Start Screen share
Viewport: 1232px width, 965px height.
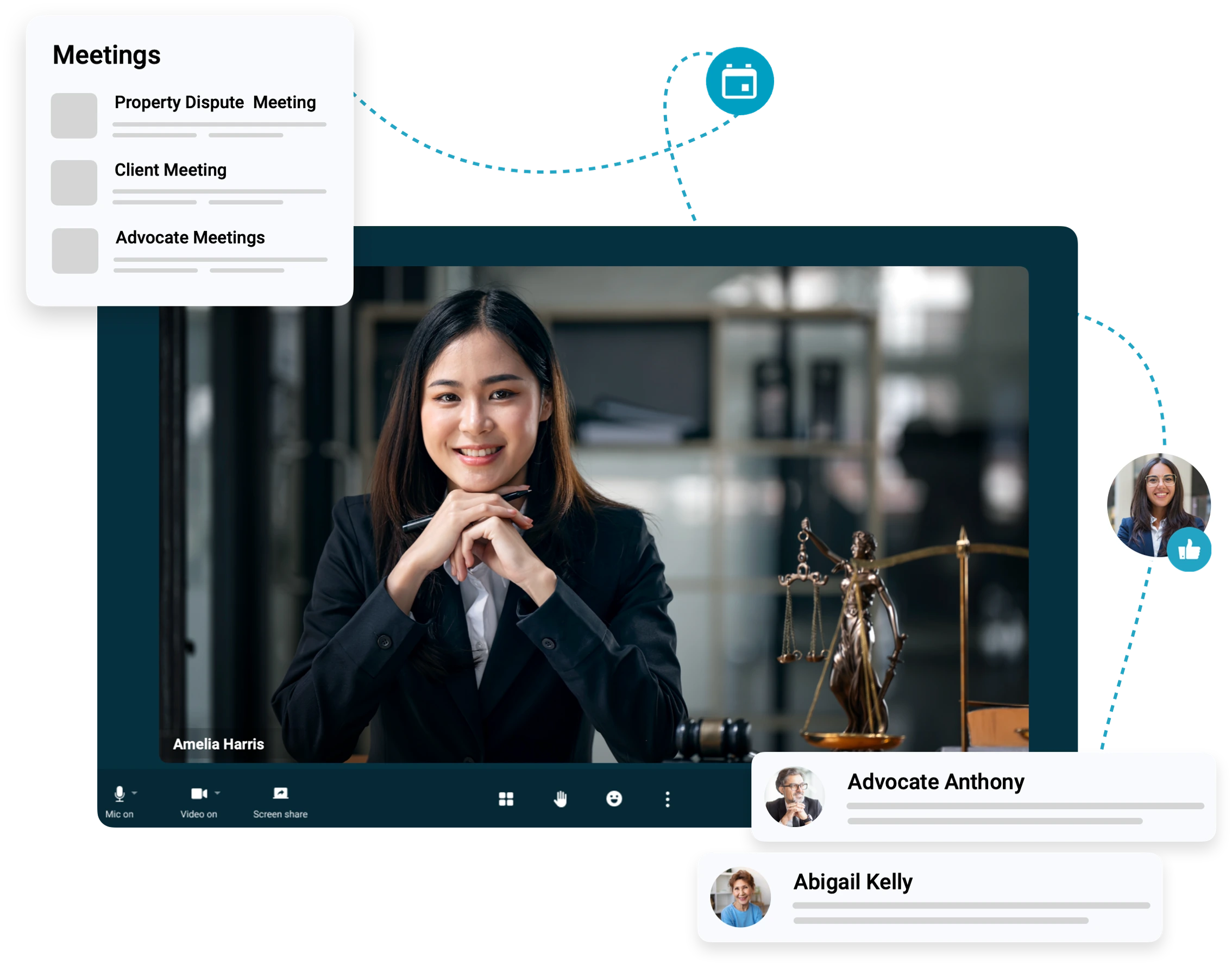280,794
